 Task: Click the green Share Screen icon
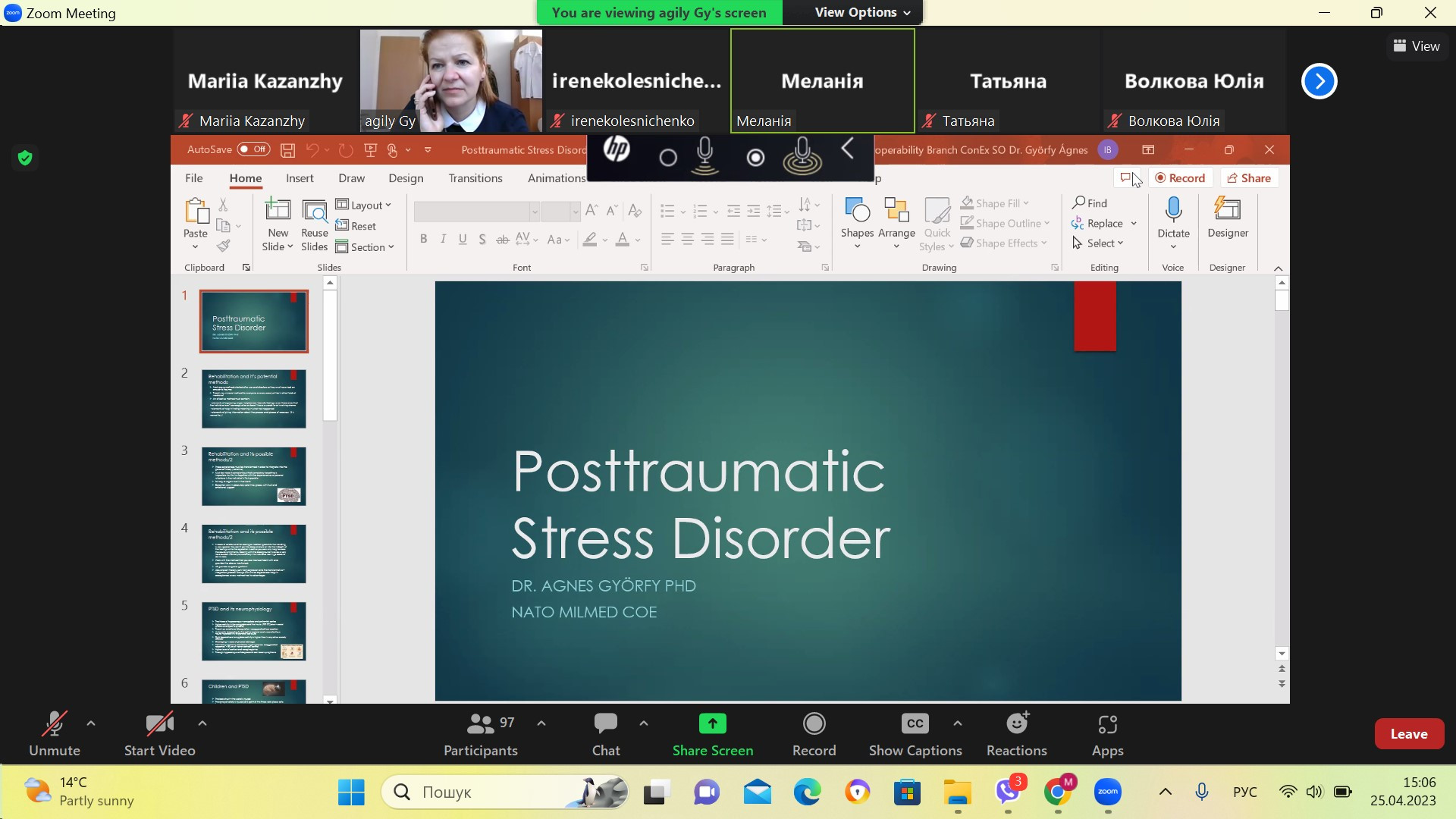point(712,724)
